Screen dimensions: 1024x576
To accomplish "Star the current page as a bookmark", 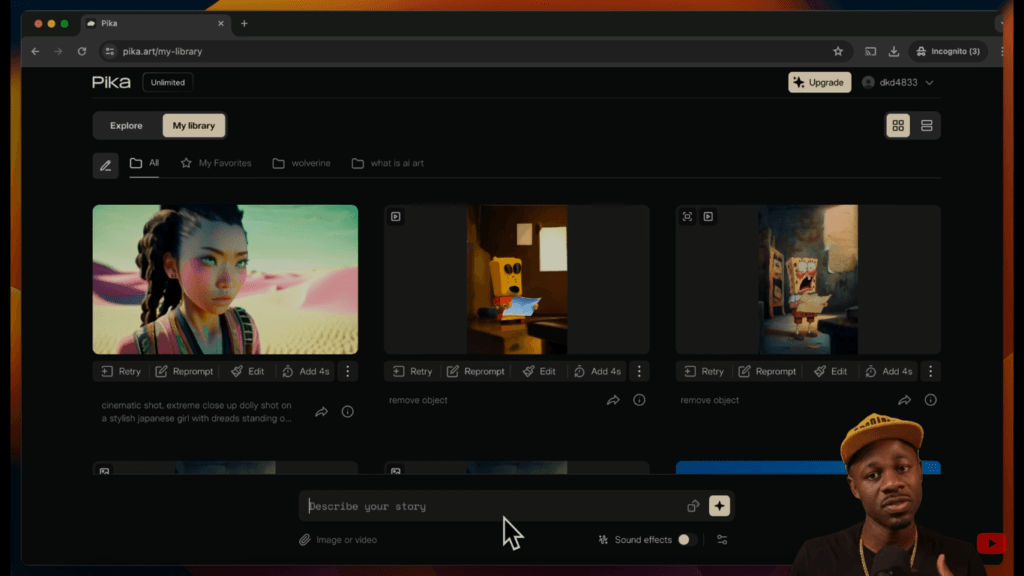I will pos(838,50).
